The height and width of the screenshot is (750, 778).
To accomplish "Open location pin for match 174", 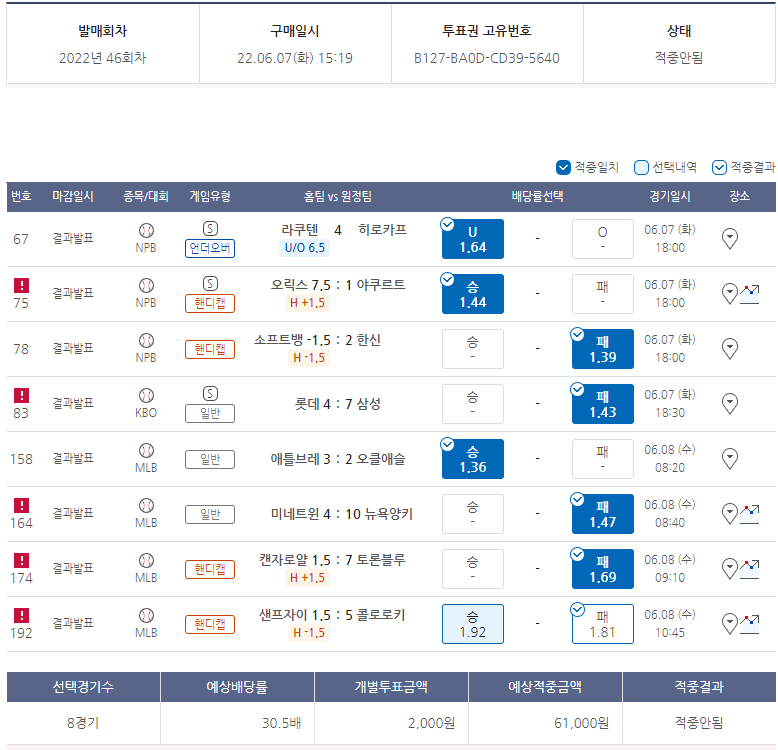I will coord(729,569).
